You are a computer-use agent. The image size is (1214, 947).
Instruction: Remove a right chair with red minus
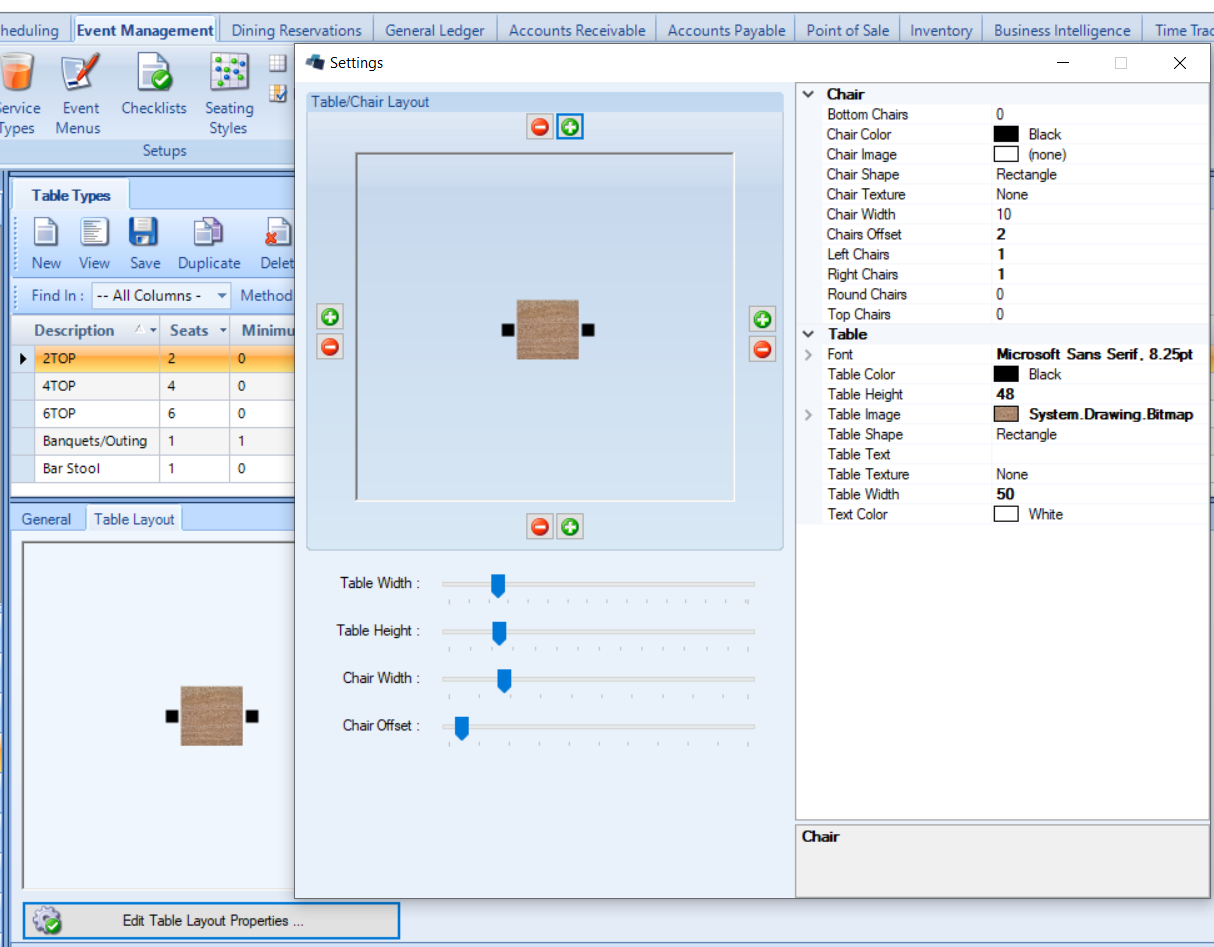click(762, 349)
